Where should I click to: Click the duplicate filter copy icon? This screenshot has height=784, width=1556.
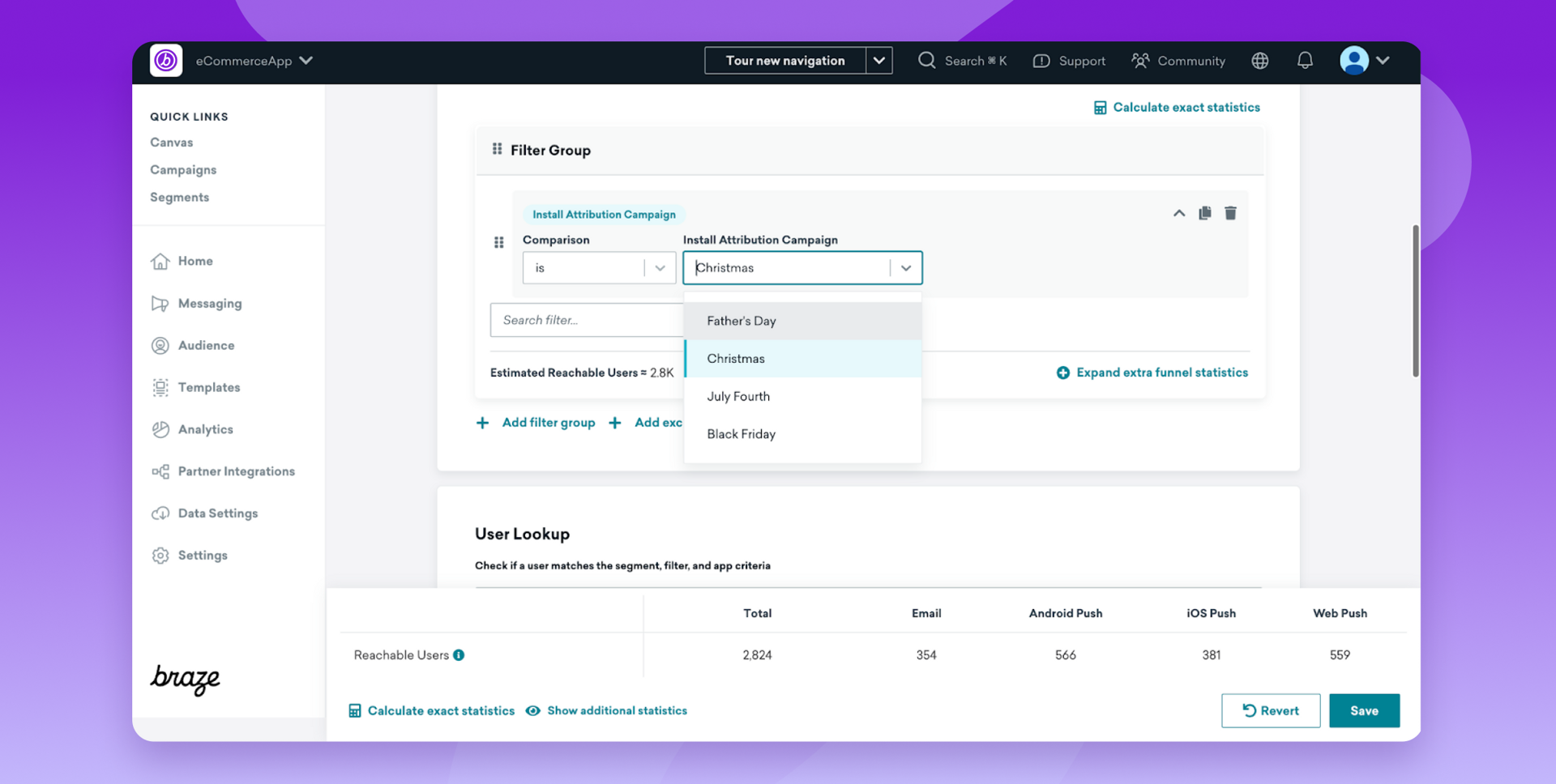(x=1205, y=213)
